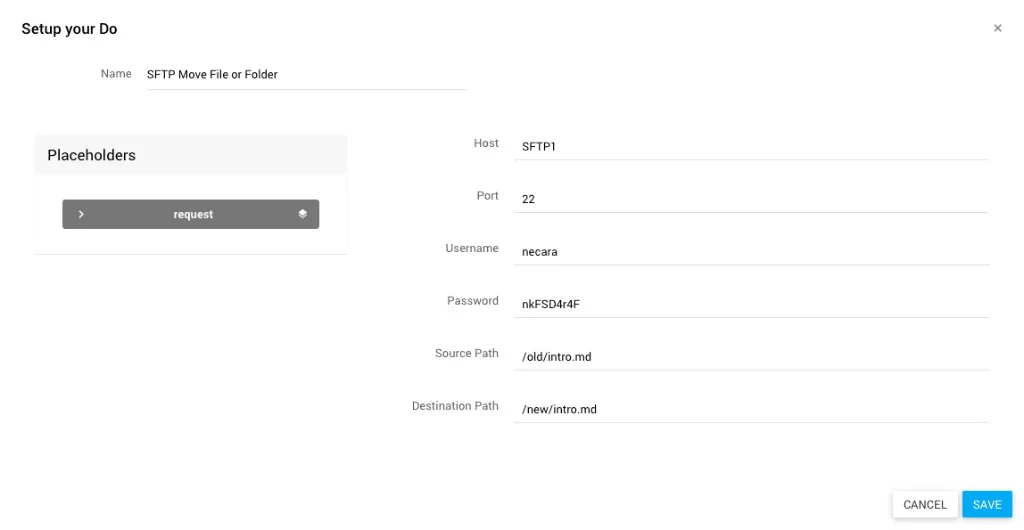Expand the request placeholder chevron

(81, 214)
